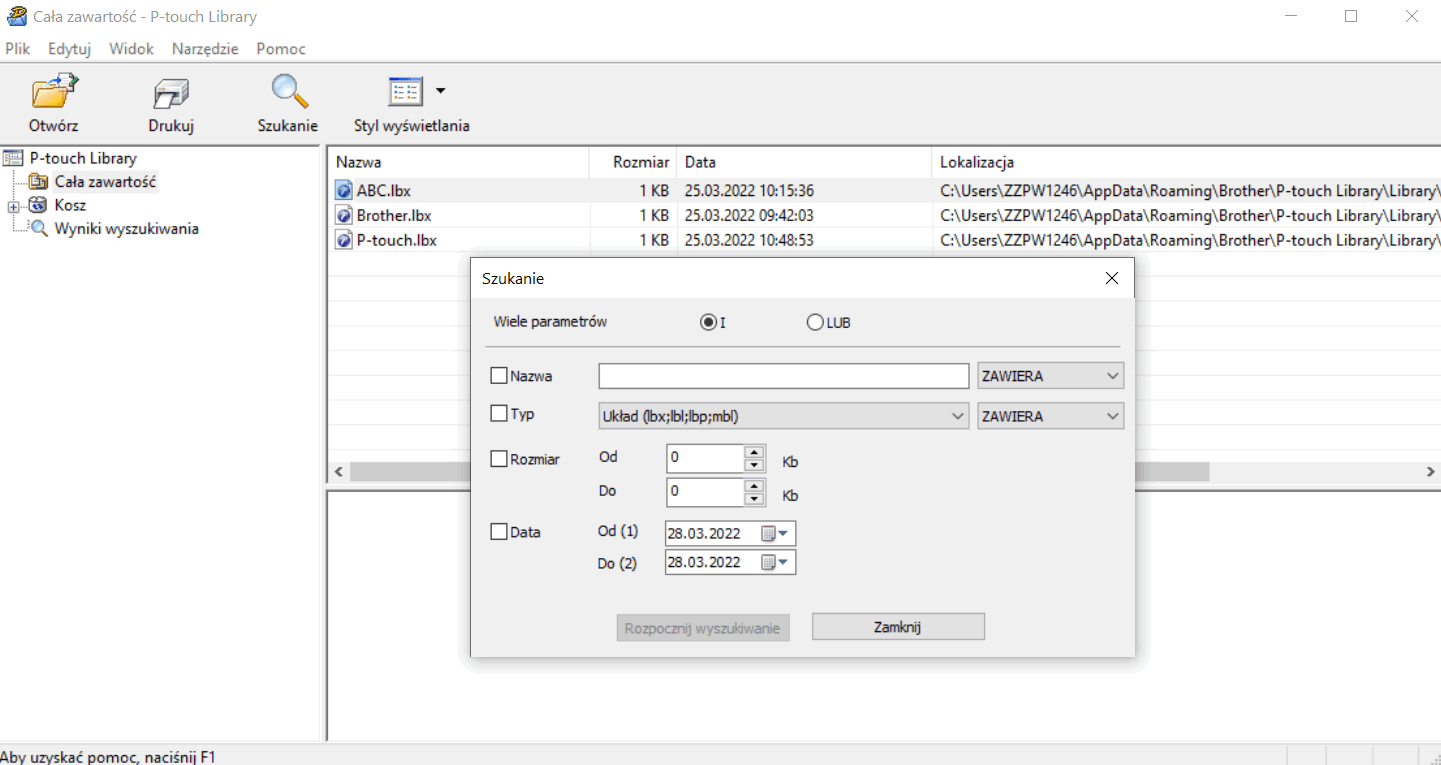
Task: Open calendar picker for Od (1) date
Action: pos(776,534)
